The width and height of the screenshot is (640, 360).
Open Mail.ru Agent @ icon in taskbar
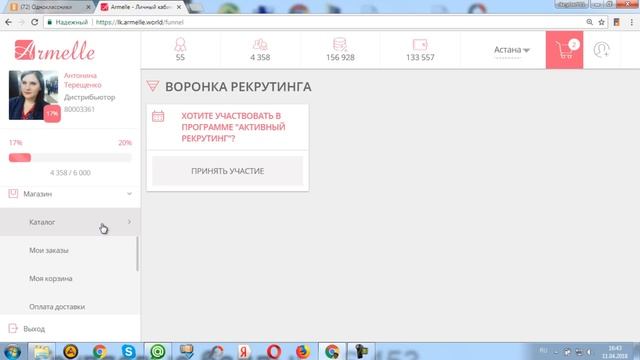[158, 351]
